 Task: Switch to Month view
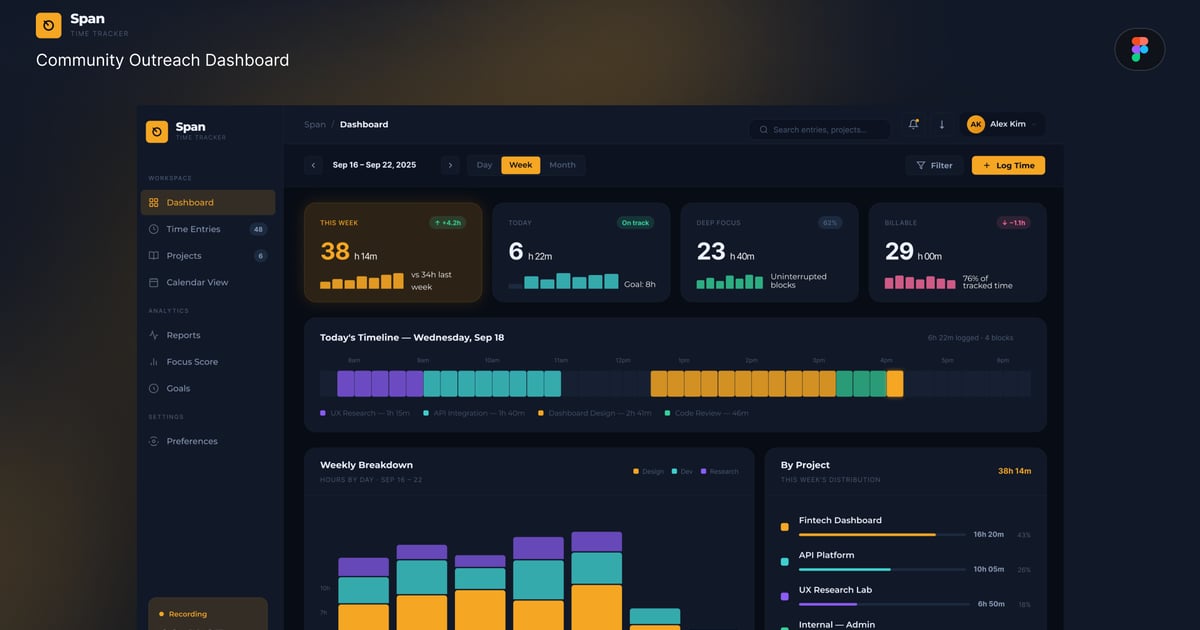point(562,165)
